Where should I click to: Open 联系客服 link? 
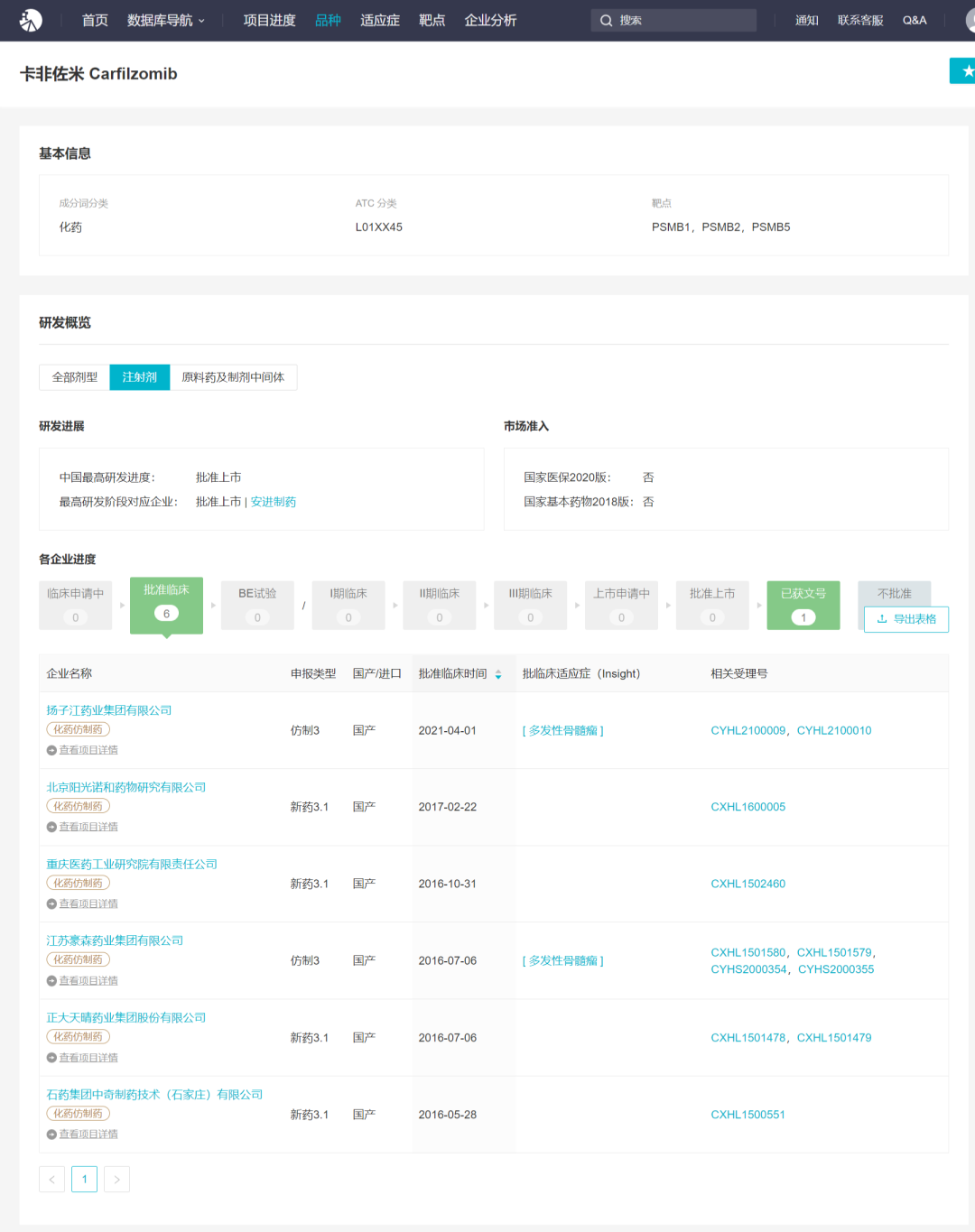860,20
